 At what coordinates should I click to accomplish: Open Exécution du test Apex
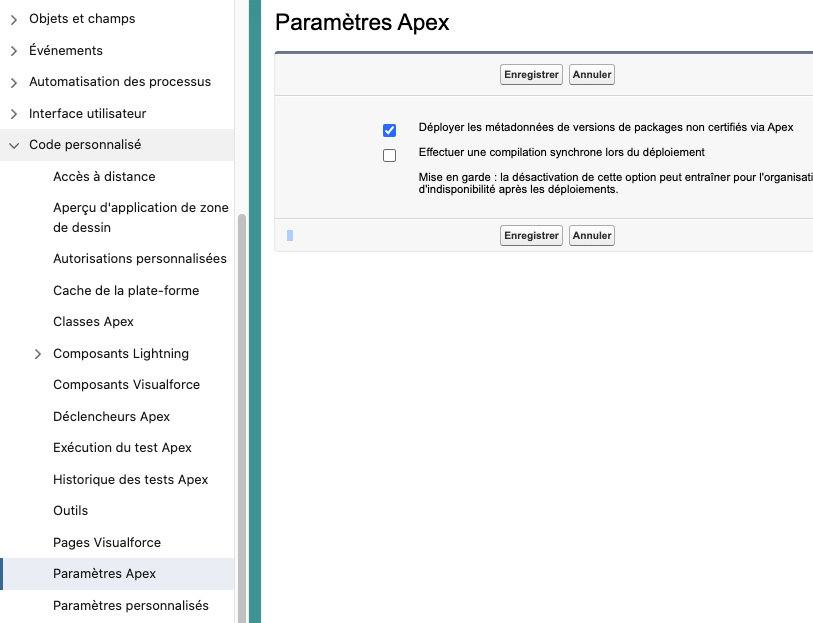coord(120,447)
